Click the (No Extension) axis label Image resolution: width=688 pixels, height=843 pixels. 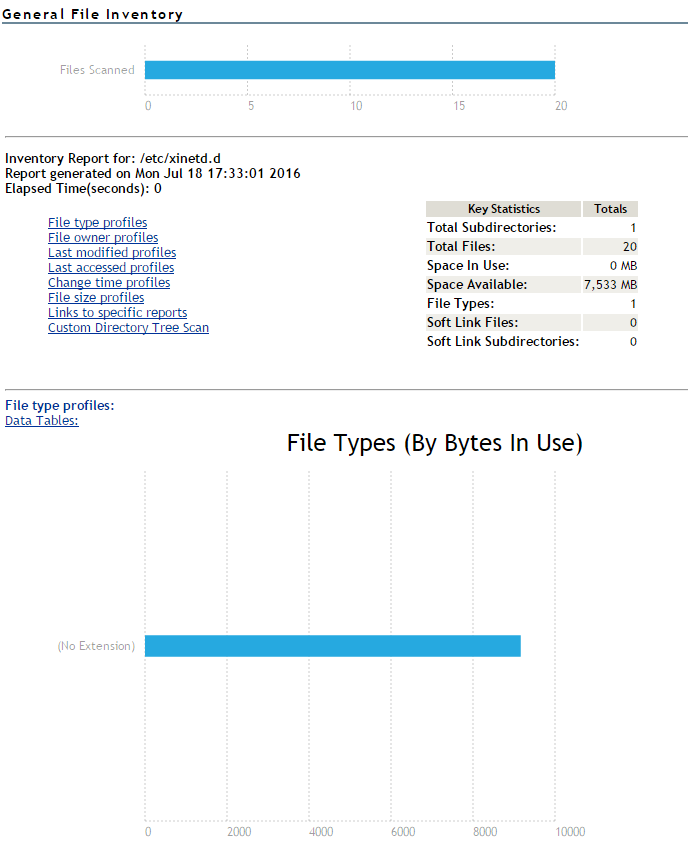coord(96,646)
